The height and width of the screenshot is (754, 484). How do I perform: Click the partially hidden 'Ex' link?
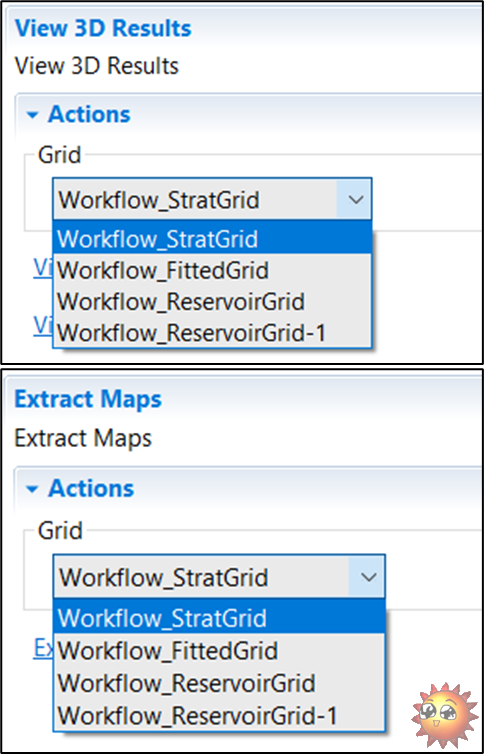click(42, 648)
